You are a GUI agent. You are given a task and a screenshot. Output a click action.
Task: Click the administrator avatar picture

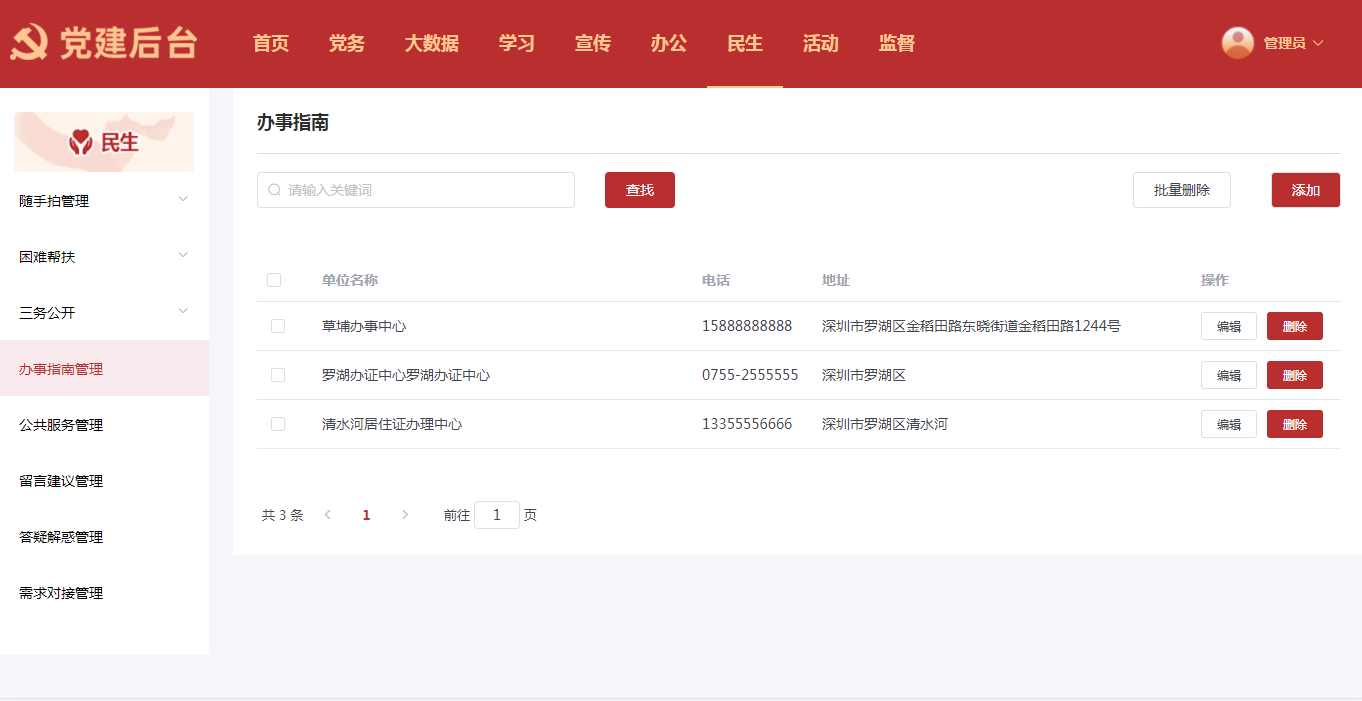click(x=1237, y=43)
